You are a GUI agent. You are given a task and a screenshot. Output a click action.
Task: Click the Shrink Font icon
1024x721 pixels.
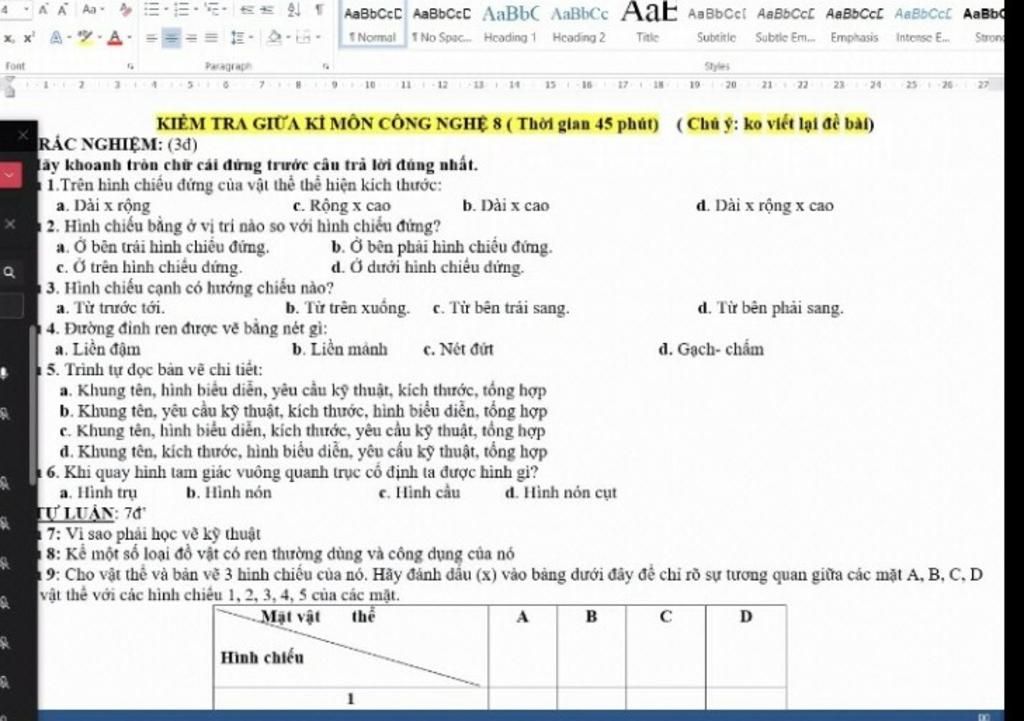pyautogui.click(x=64, y=10)
